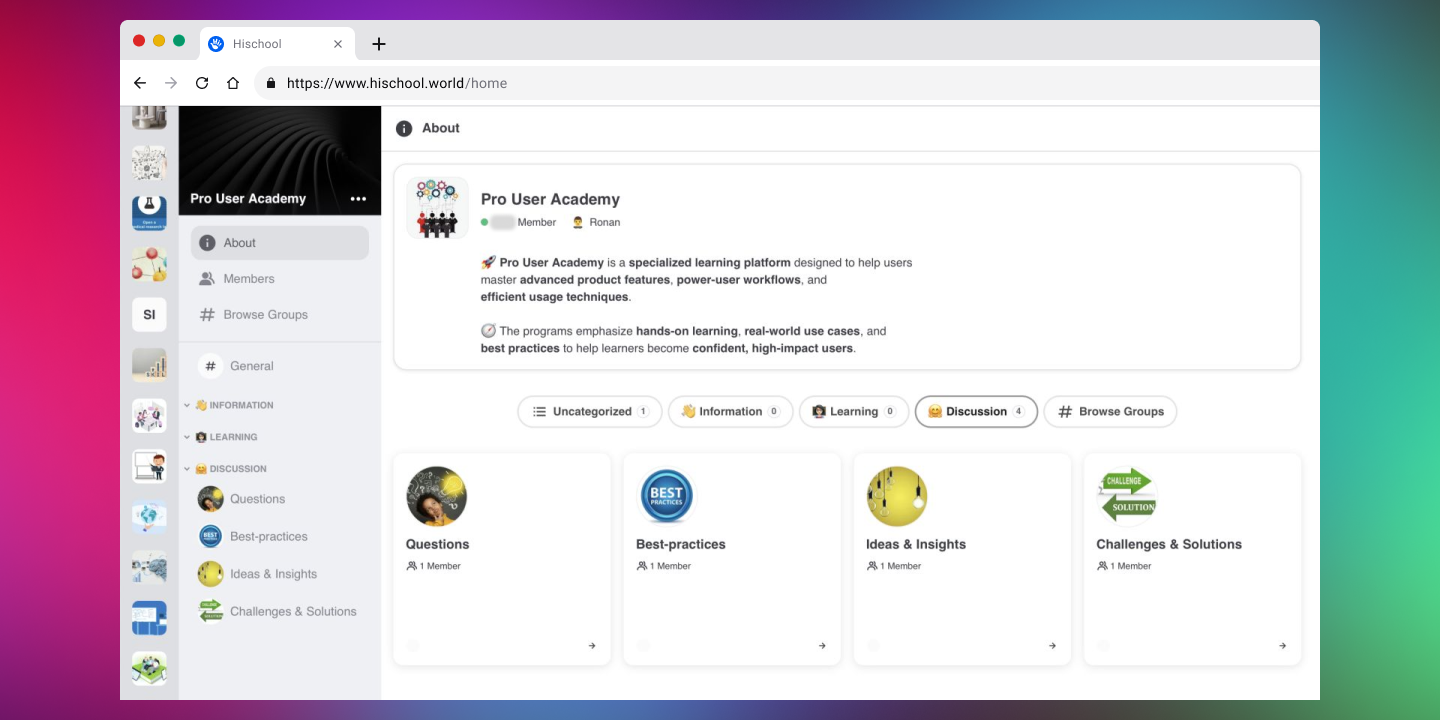The image size is (1440, 720).
Task: Click the arrow on the Questions card
Action: 592,646
